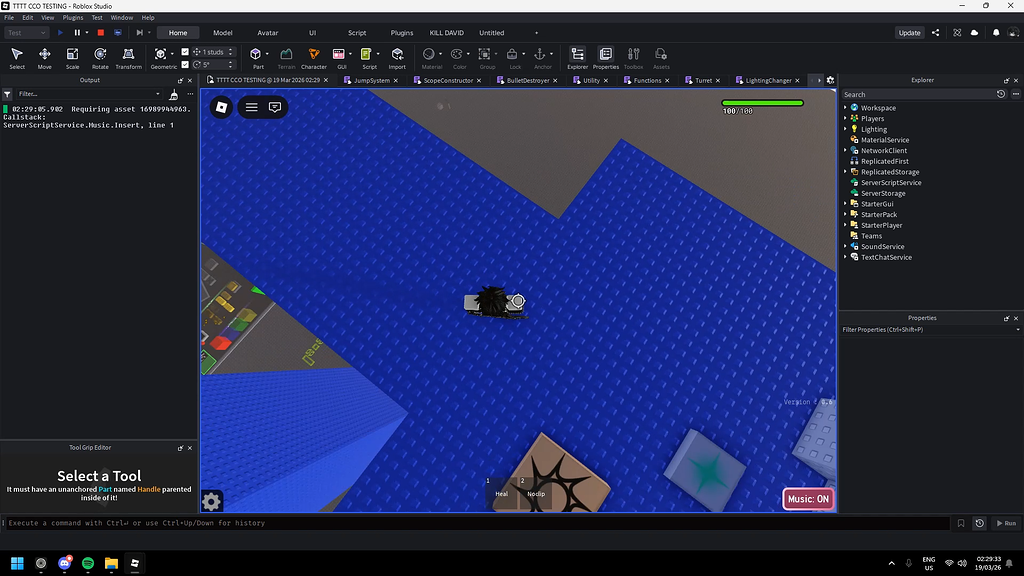Choose the Select tool
The image size is (1024, 576).
pos(17,57)
